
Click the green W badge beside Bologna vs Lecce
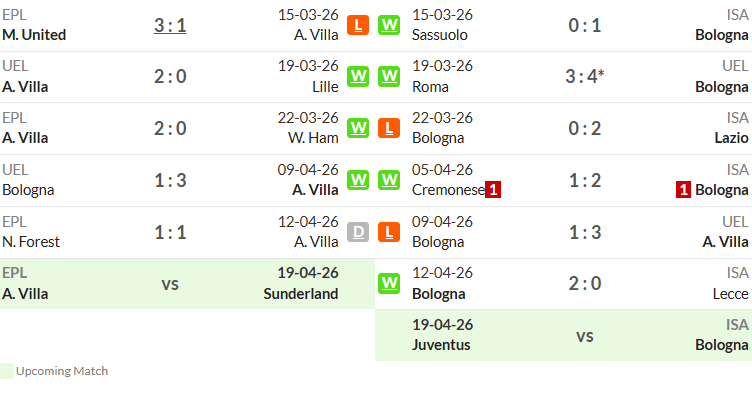coord(388,283)
